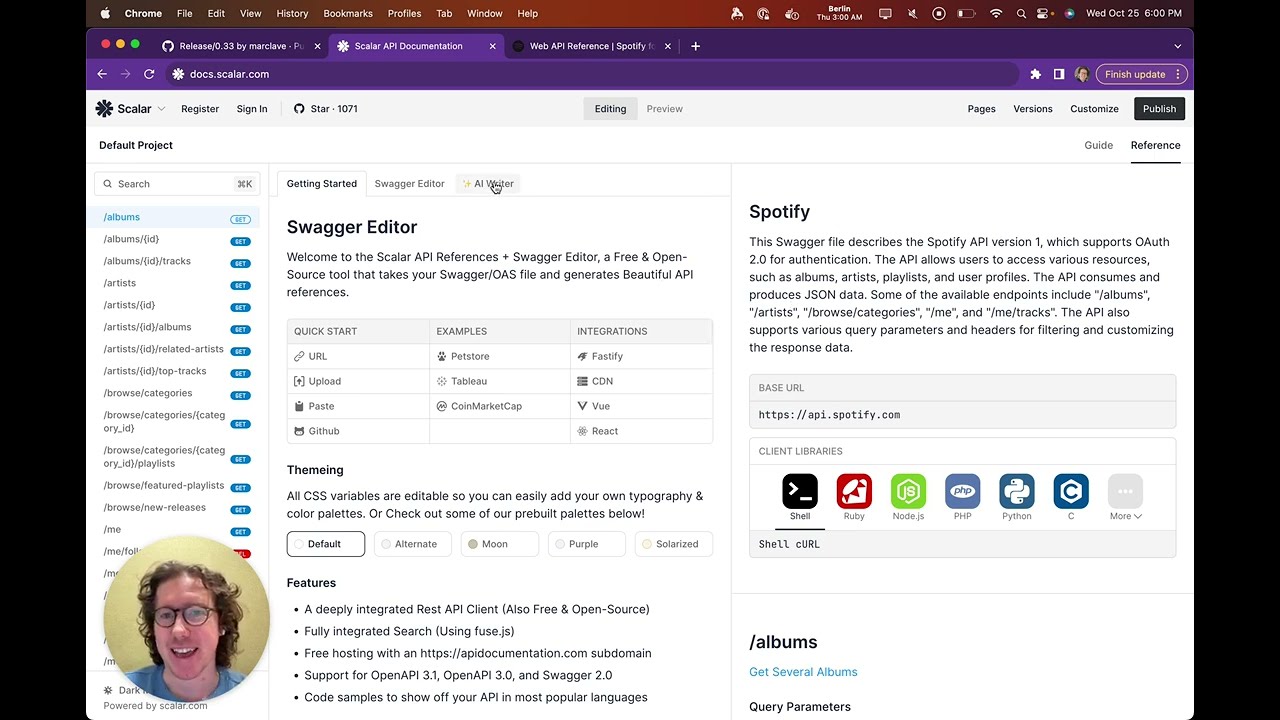Open the Fastify integration

coord(642,356)
